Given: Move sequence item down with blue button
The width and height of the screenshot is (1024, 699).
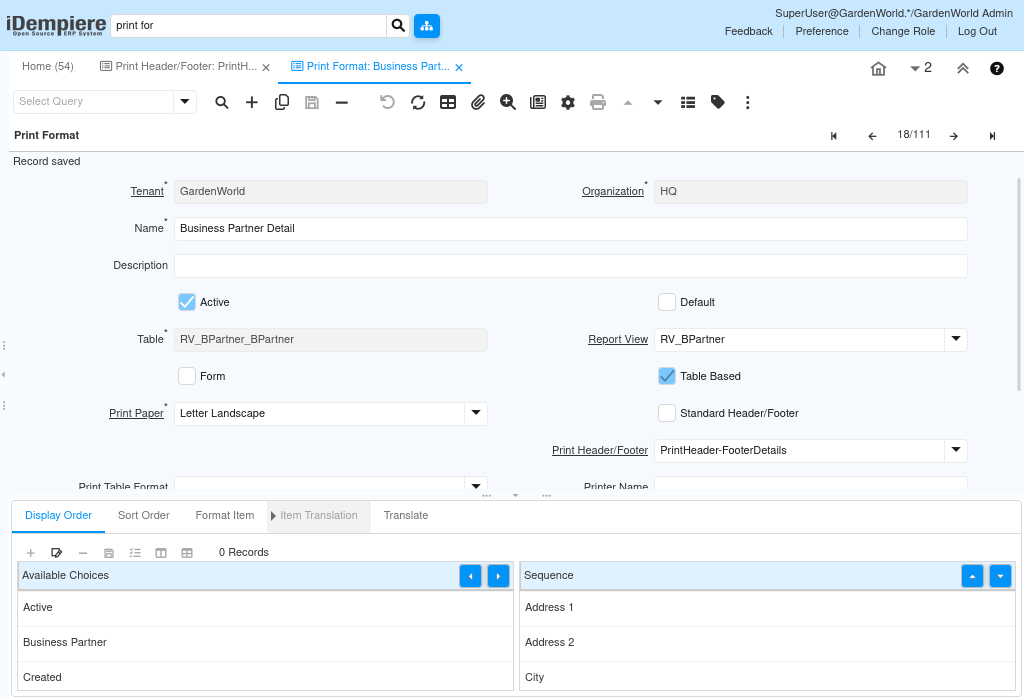Looking at the screenshot, I should (x=1000, y=576).
